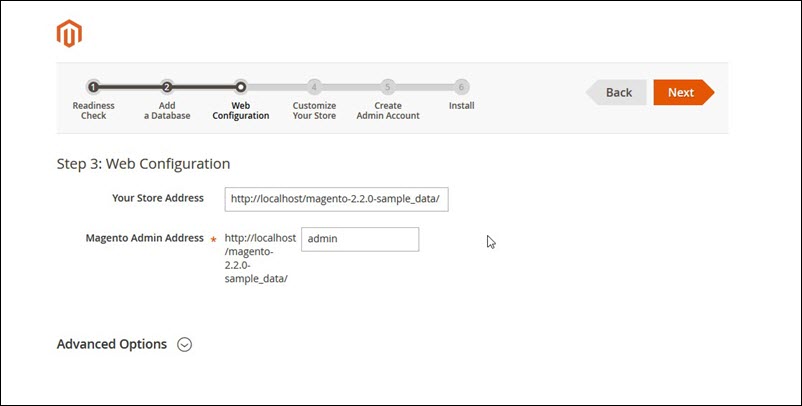The image size is (802, 406).
Task: Click the step 5 circle marker
Action: pyautogui.click(x=388, y=87)
